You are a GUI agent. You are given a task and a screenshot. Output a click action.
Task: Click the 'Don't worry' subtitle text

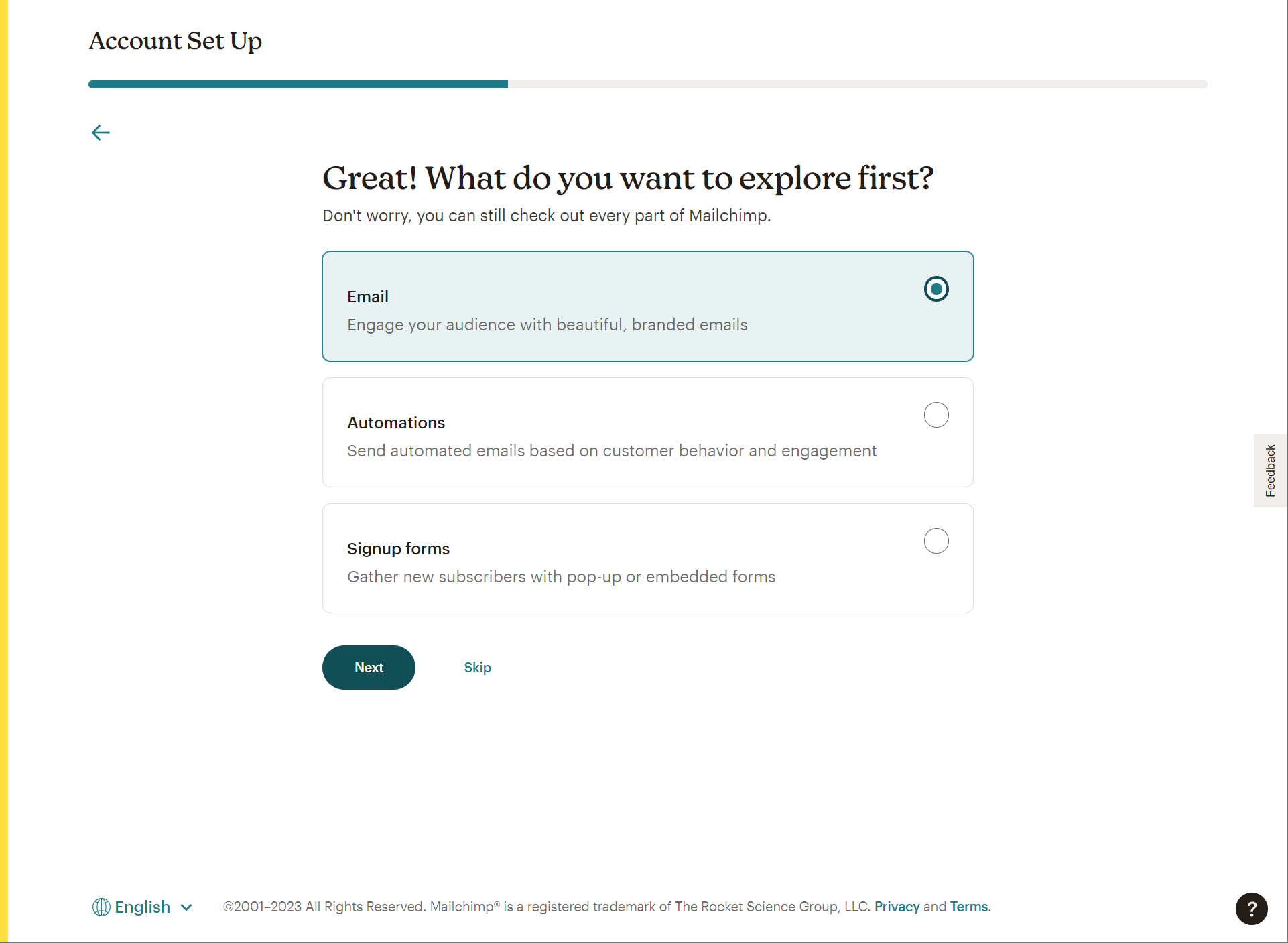click(x=546, y=216)
